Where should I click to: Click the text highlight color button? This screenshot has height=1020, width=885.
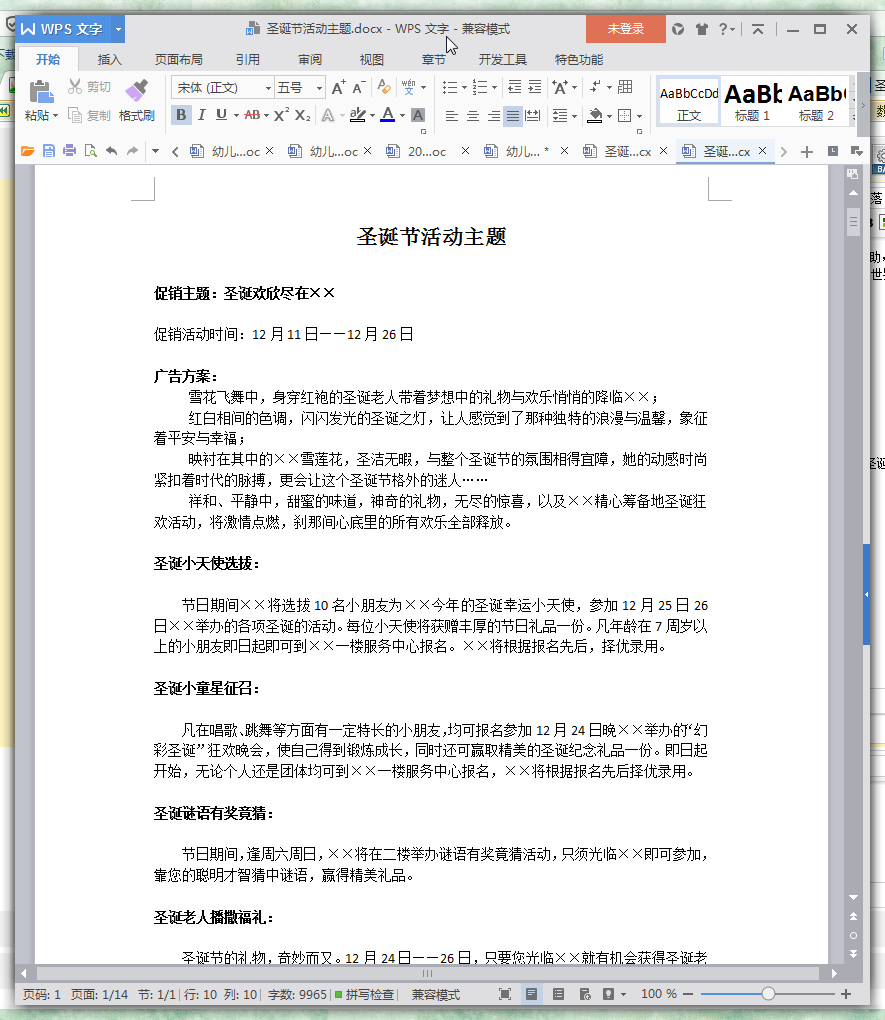357,115
